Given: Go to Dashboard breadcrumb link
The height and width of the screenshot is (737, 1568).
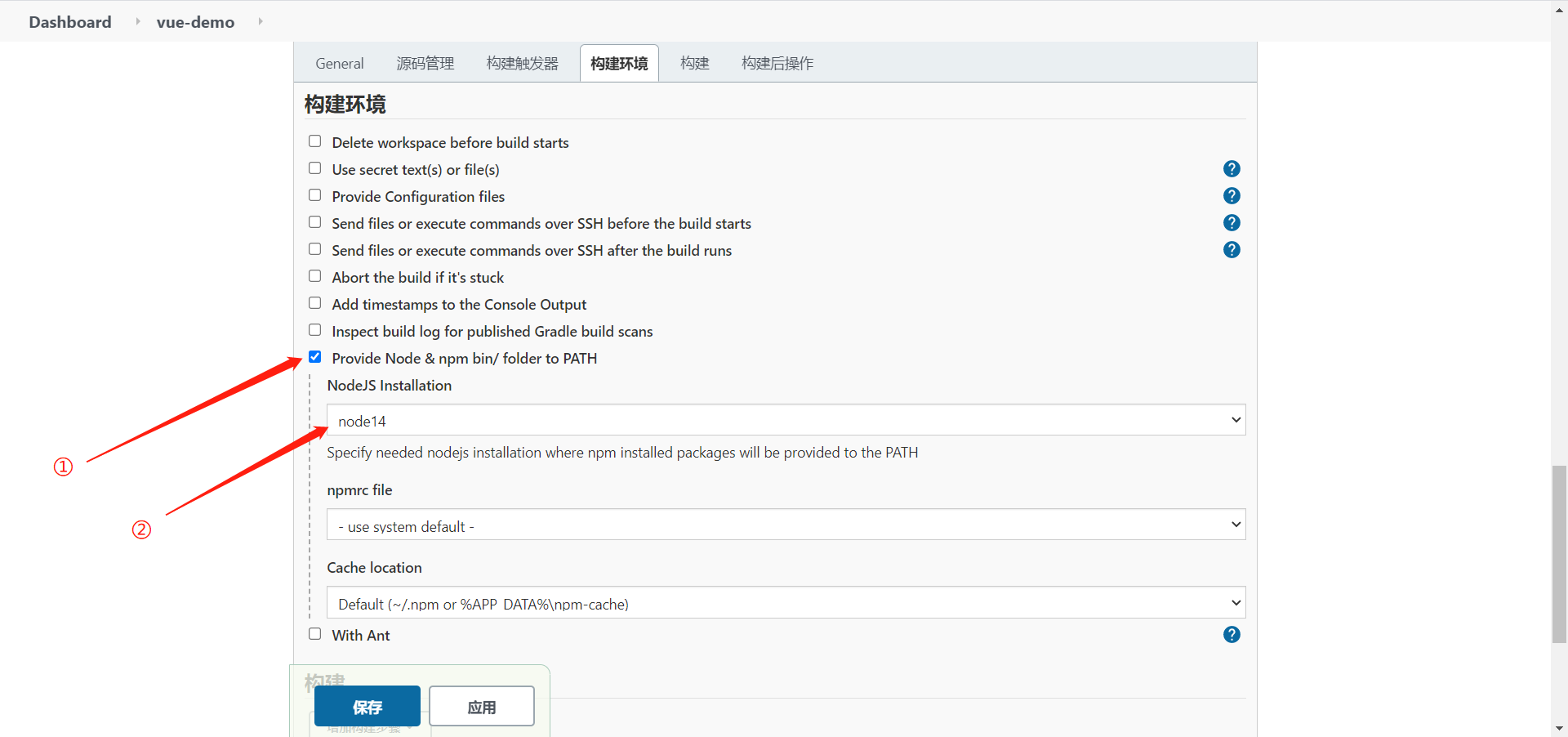Looking at the screenshot, I should click(70, 22).
